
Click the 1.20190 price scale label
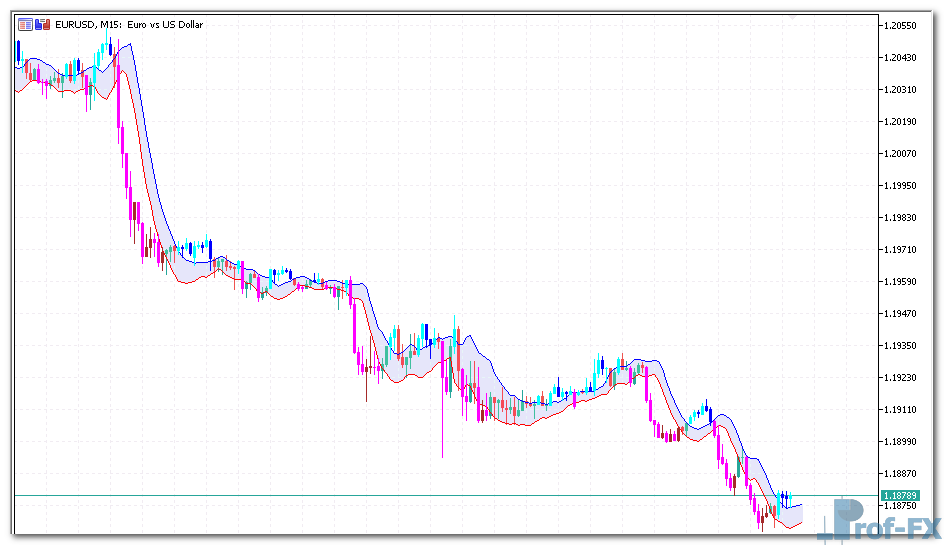[x=900, y=121]
